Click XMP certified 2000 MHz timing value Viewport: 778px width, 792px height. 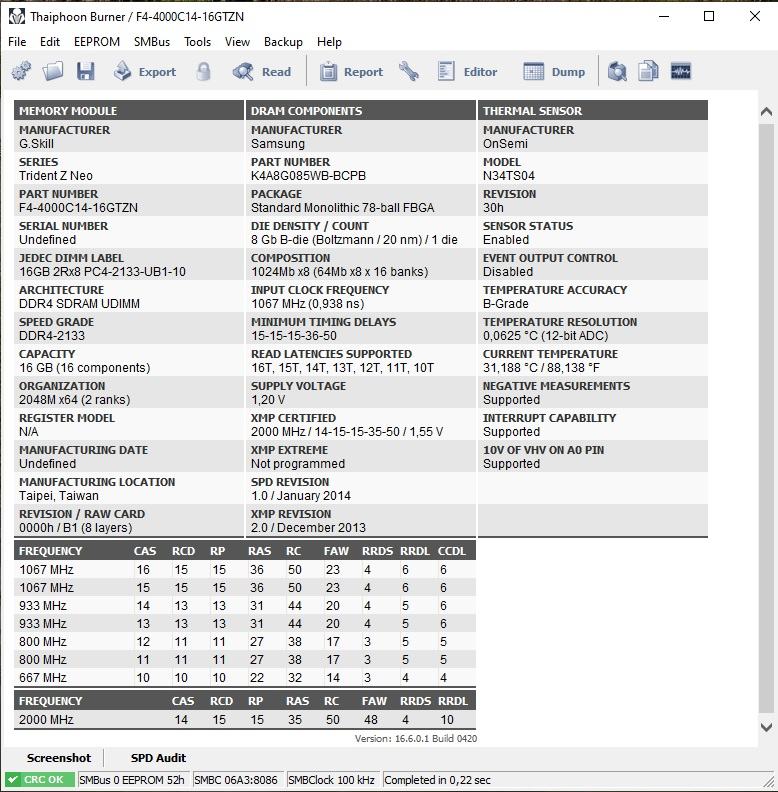[347, 431]
